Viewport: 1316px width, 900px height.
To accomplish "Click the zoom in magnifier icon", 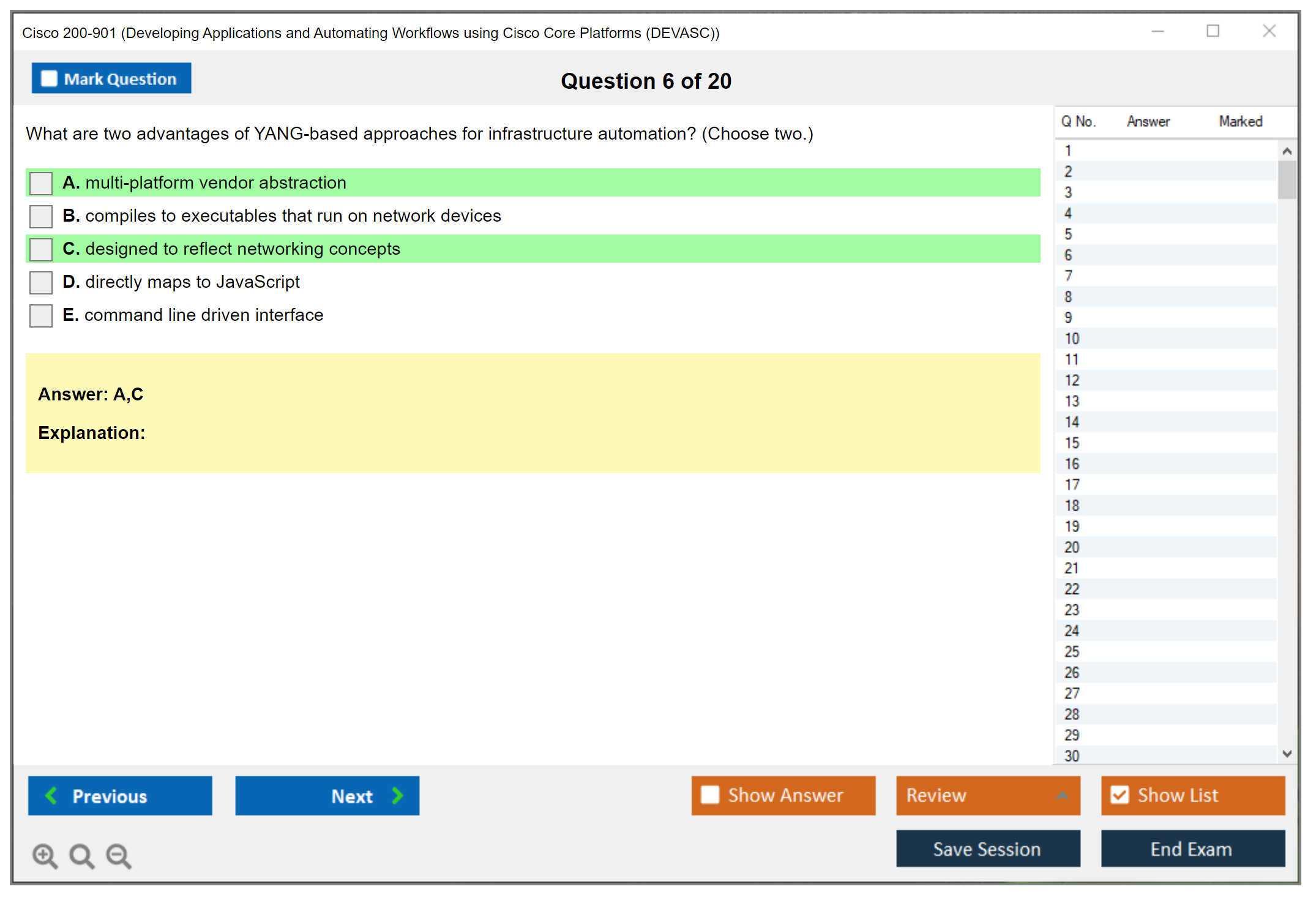I will coord(45,855).
